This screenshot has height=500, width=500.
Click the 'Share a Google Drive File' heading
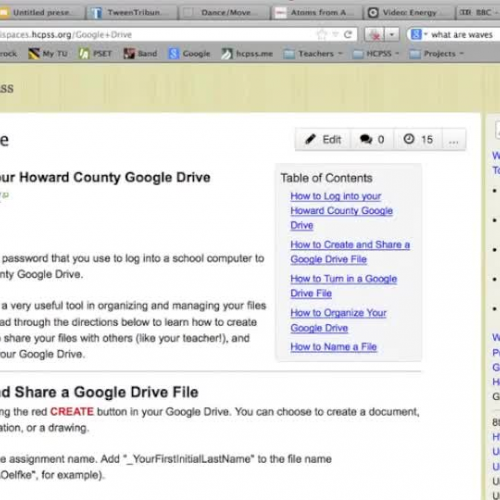[x=106, y=392]
